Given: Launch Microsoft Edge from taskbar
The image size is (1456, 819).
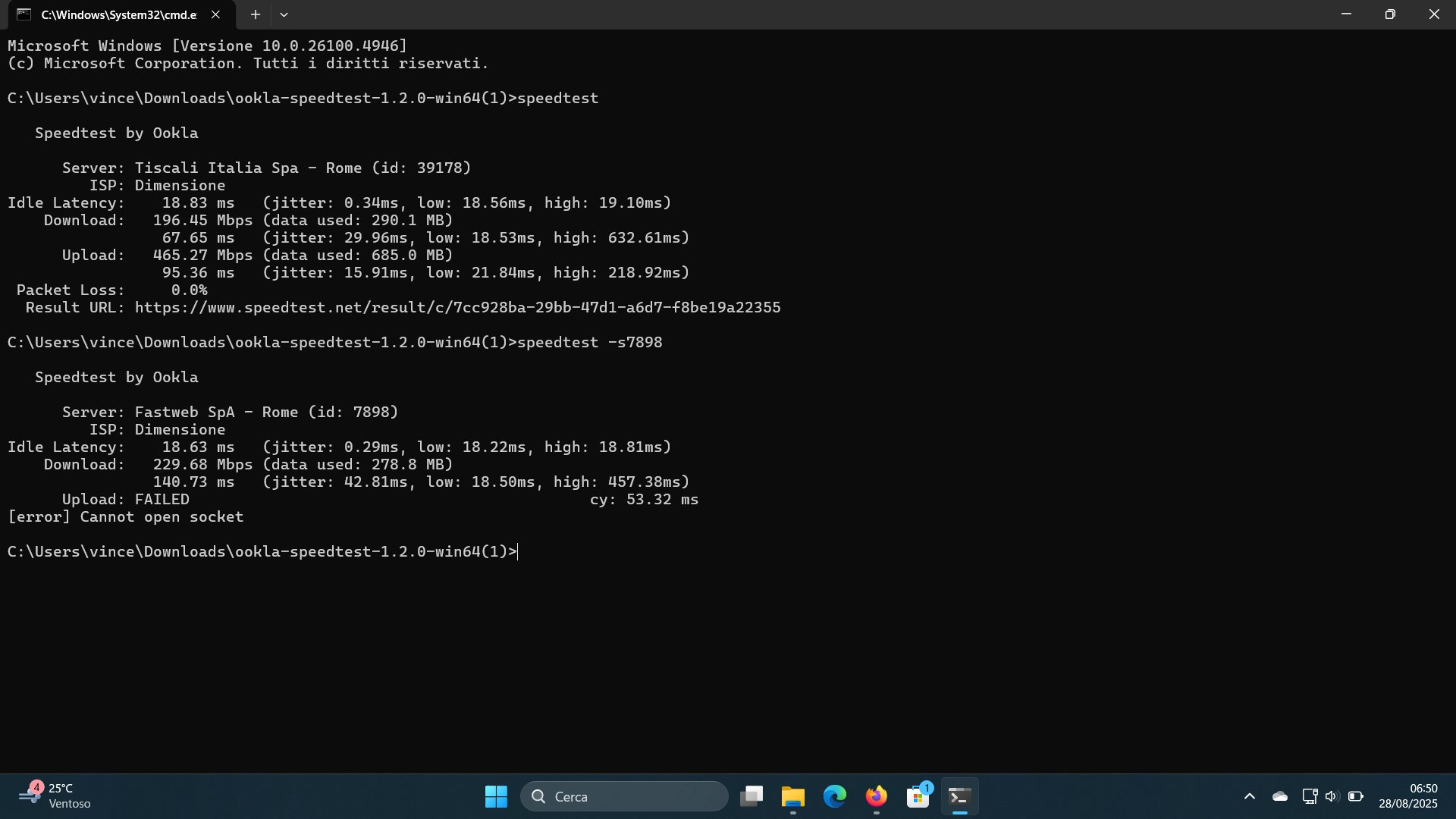Looking at the screenshot, I should pyautogui.click(x=835, y=796).
